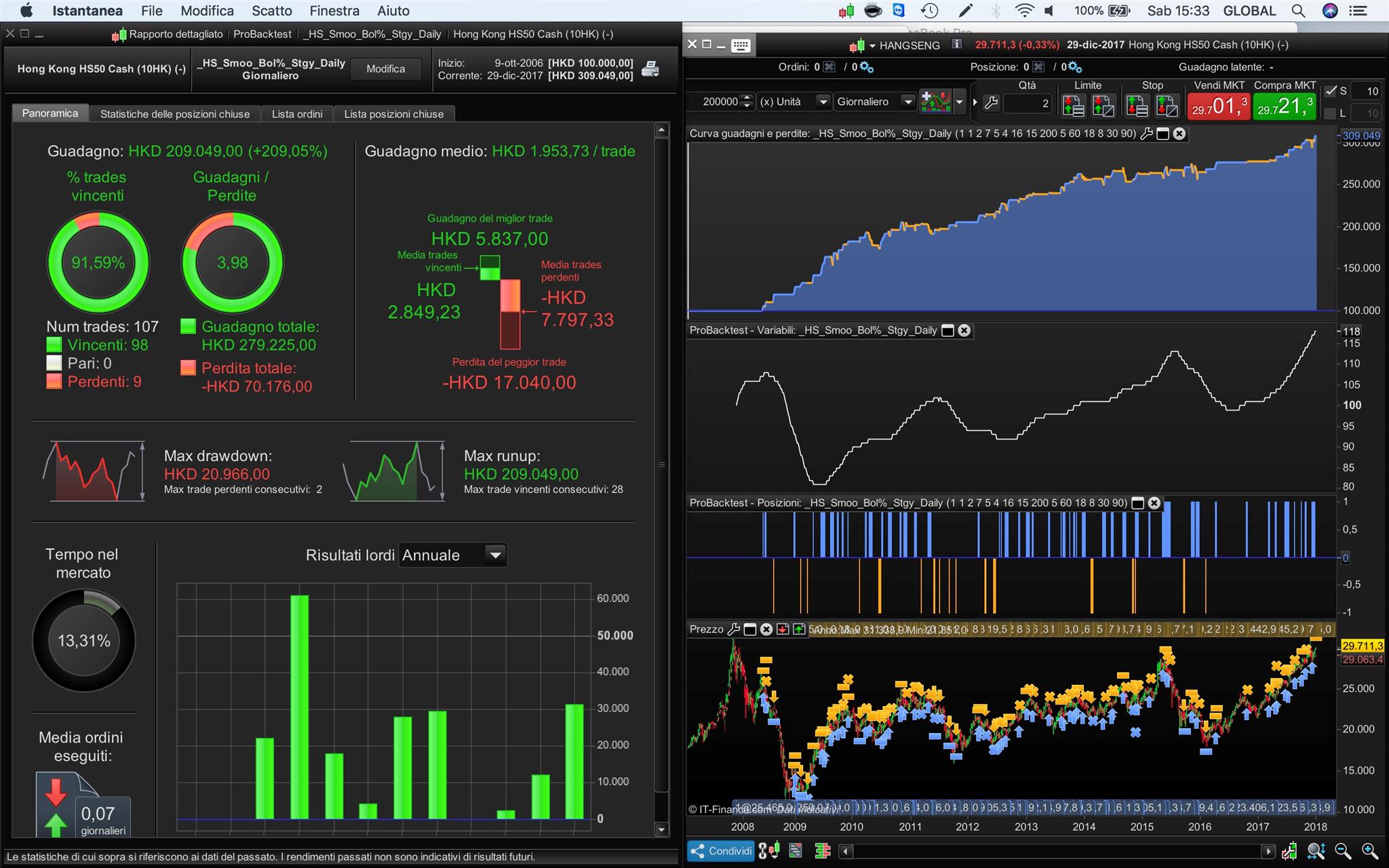Click the Modifica button in report header
The image size is (1389, 868).
[385, 68]
